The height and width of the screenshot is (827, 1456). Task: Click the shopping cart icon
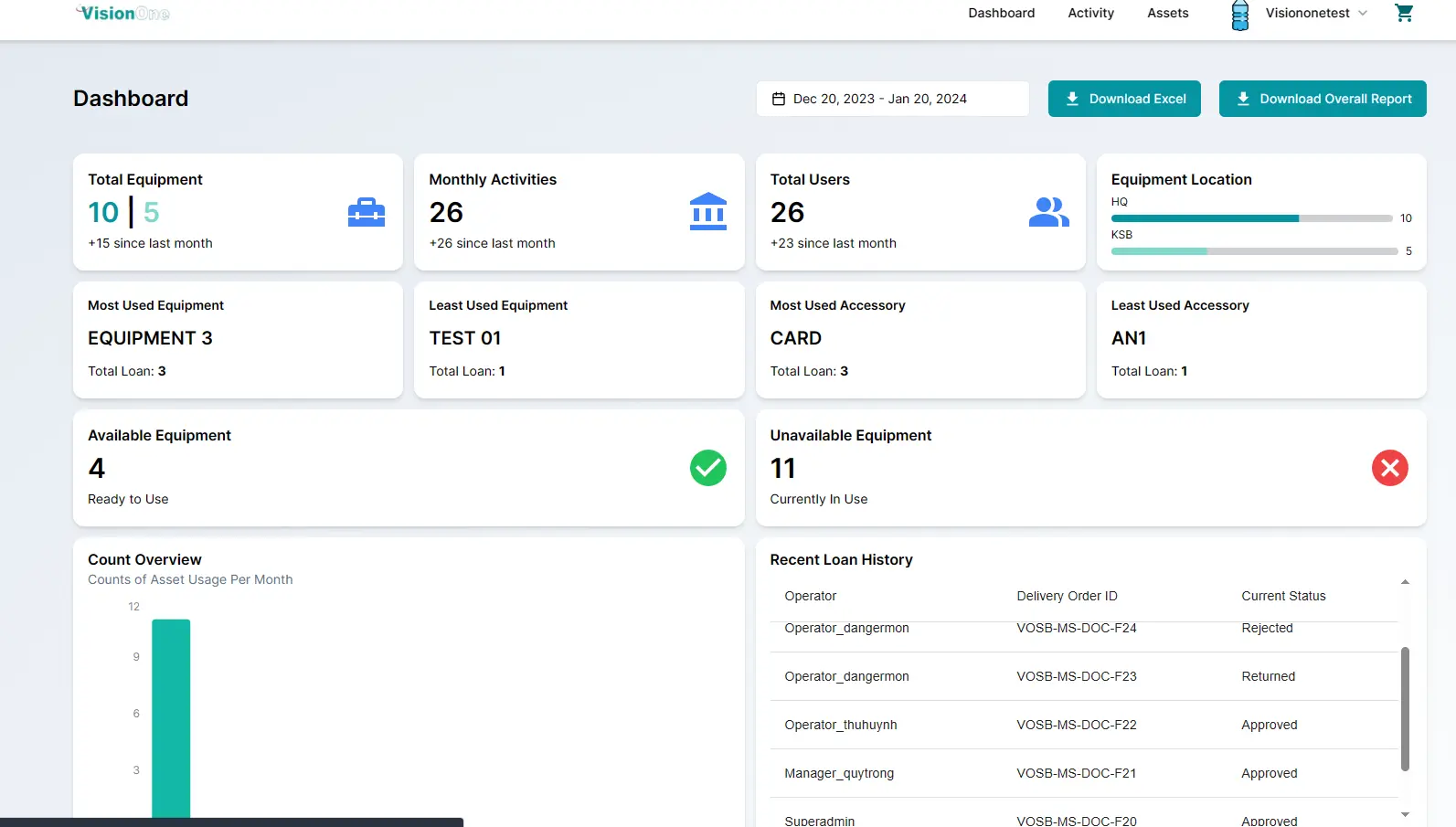(x=1404, y=13)
